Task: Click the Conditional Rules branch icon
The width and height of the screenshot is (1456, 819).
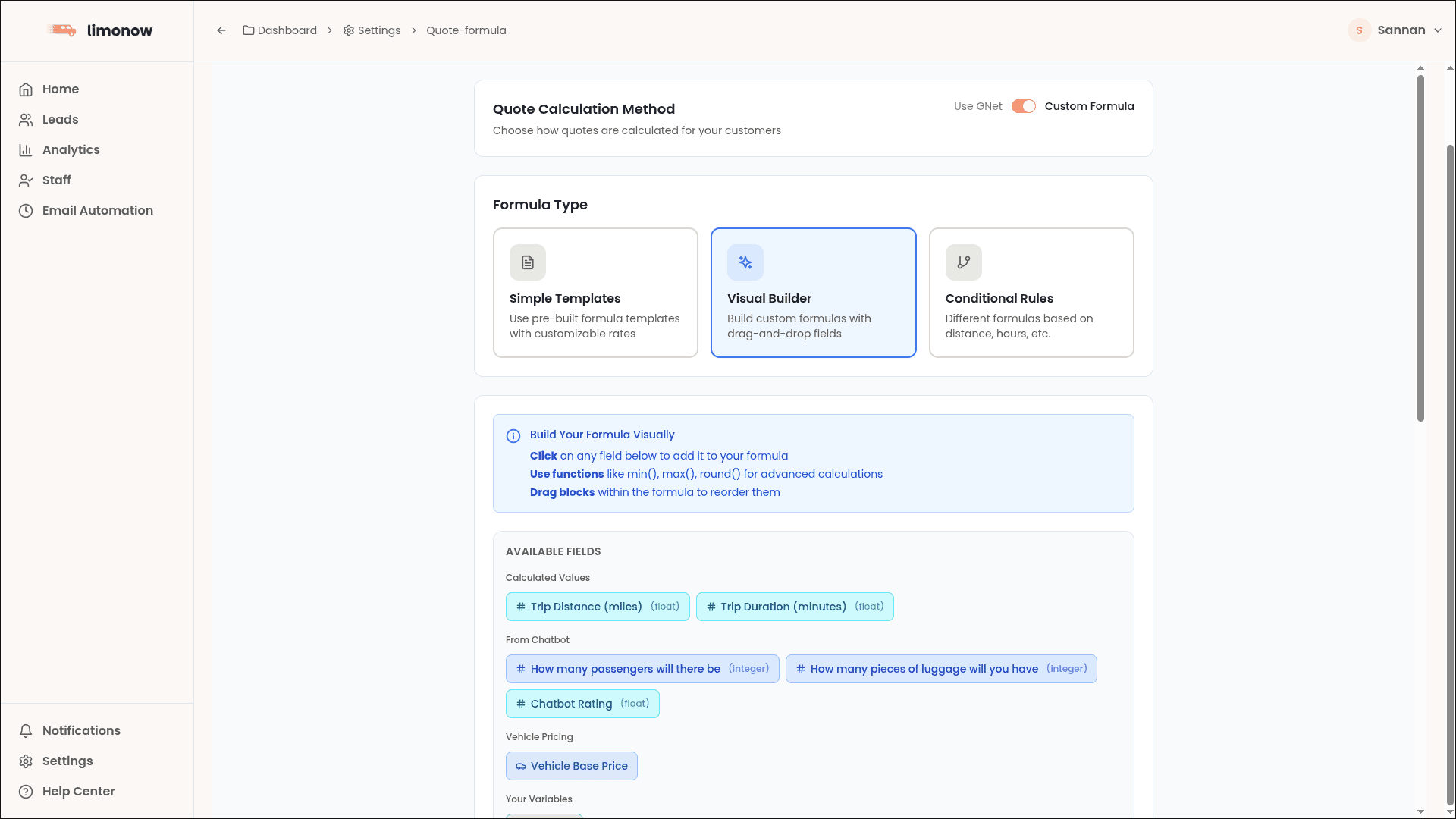Action: click(963, 262)
